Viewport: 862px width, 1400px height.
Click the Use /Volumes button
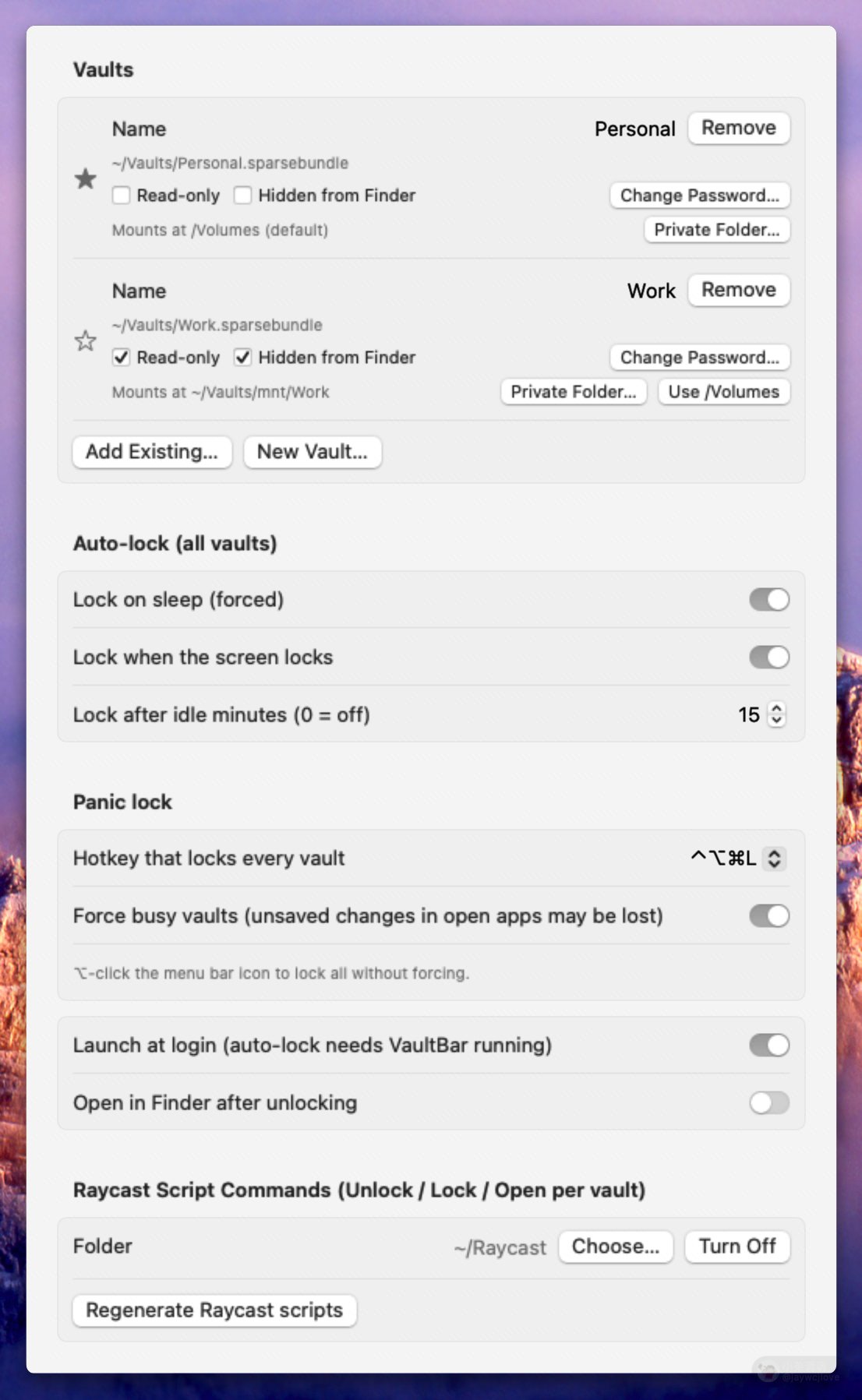pyautogui.click(x=724, y=392)
